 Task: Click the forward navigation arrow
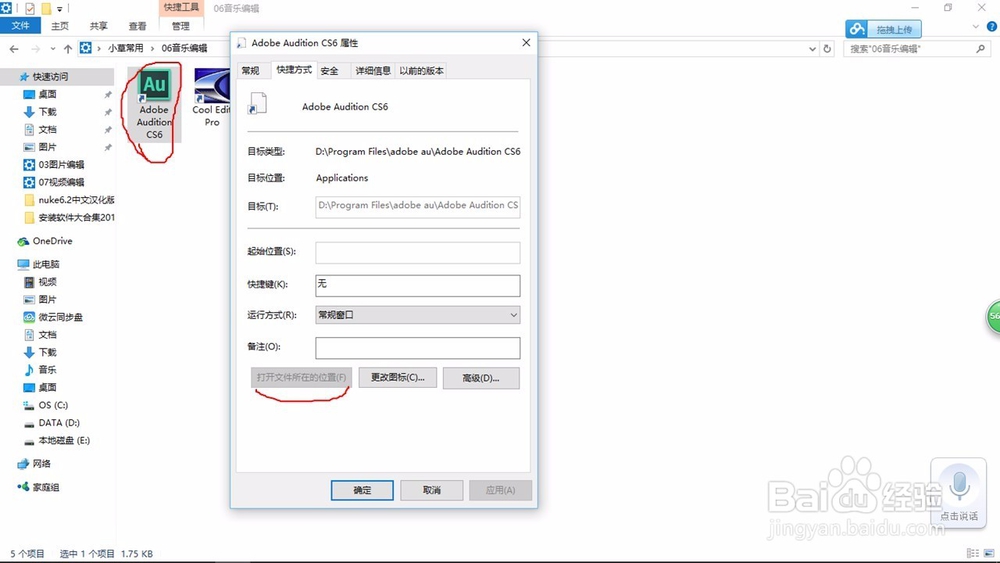click(x=36, y=48)
